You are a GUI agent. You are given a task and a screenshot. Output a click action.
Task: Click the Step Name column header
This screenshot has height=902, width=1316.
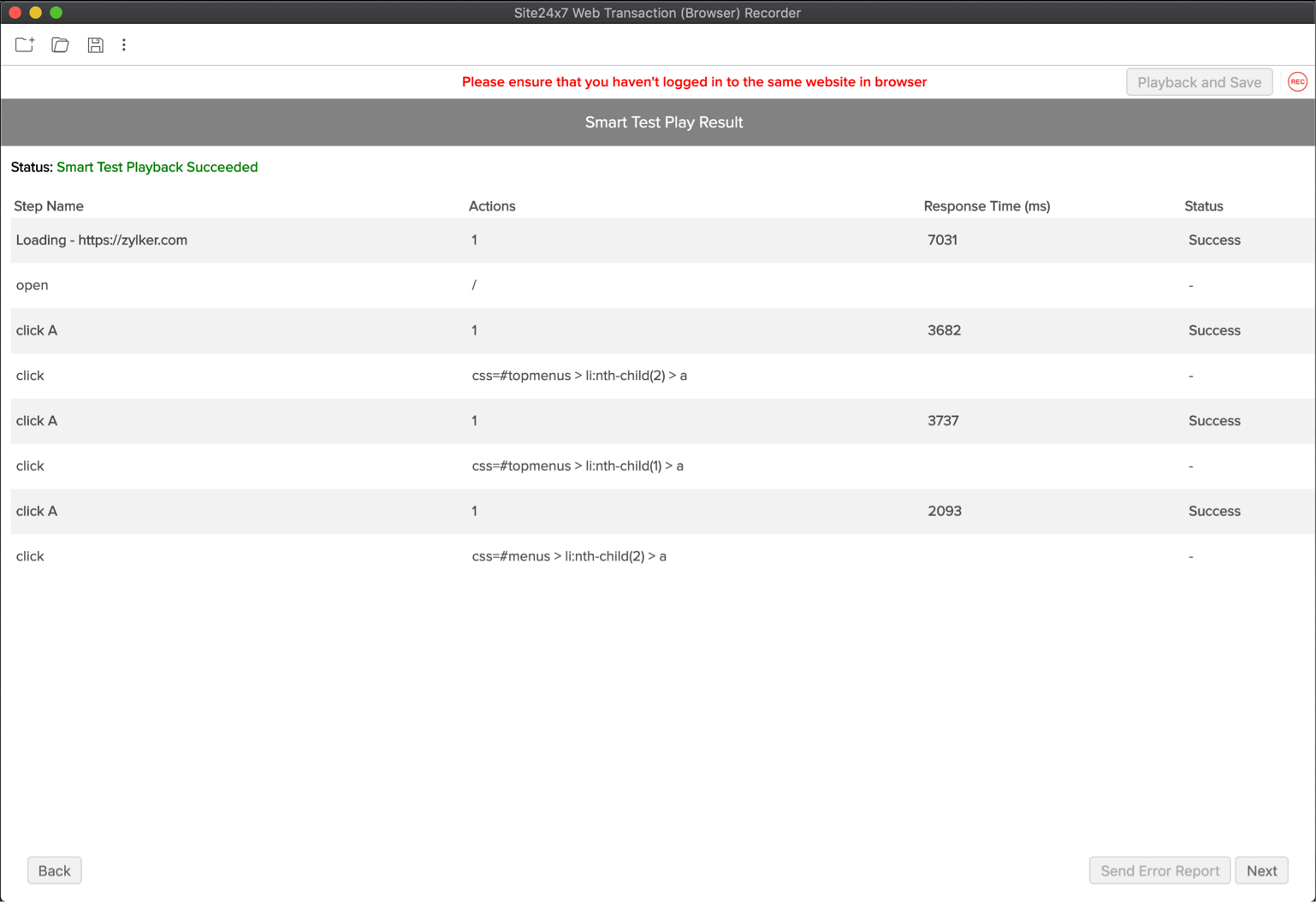(x=49, y=206)
